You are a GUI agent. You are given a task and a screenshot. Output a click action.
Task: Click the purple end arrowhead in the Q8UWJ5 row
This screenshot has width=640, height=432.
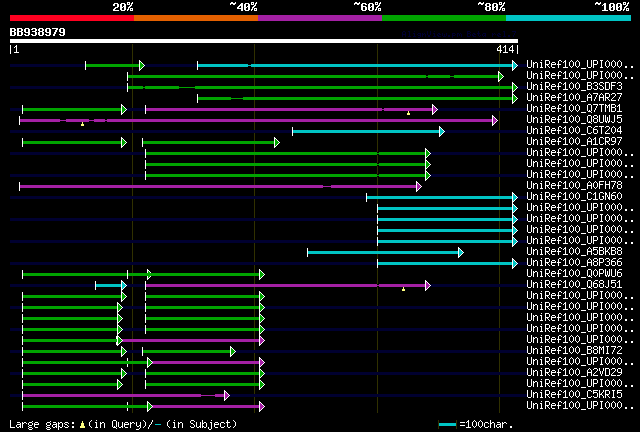495,120
